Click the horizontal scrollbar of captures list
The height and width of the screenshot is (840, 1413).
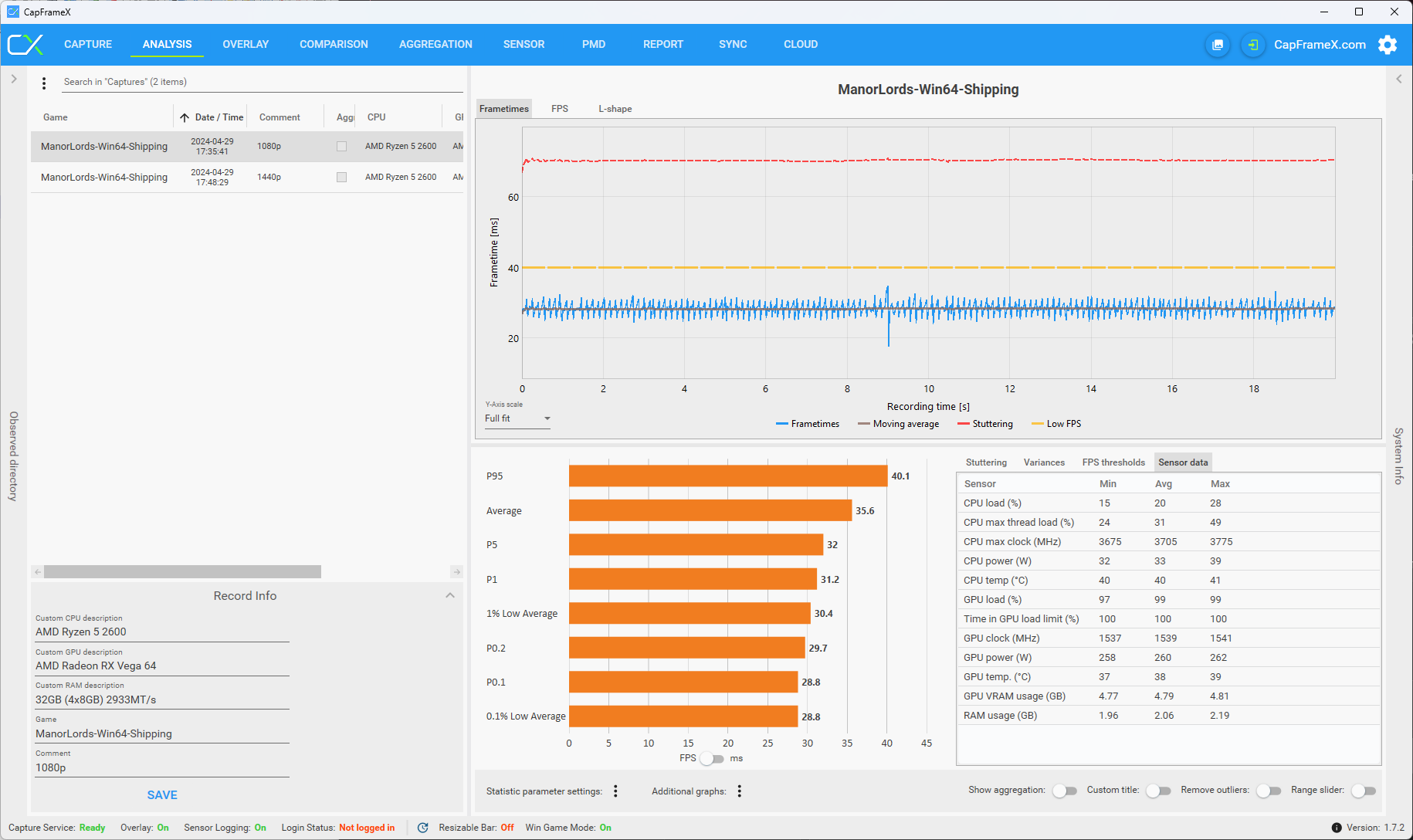182,572
